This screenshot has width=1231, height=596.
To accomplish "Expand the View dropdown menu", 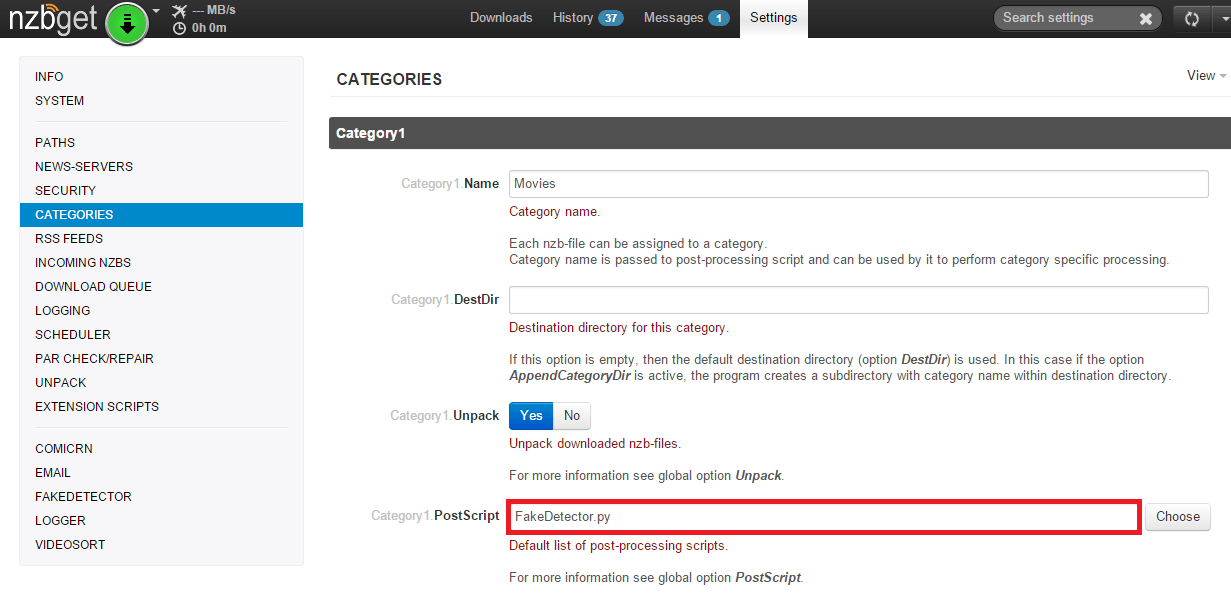I will point(1206,76).
